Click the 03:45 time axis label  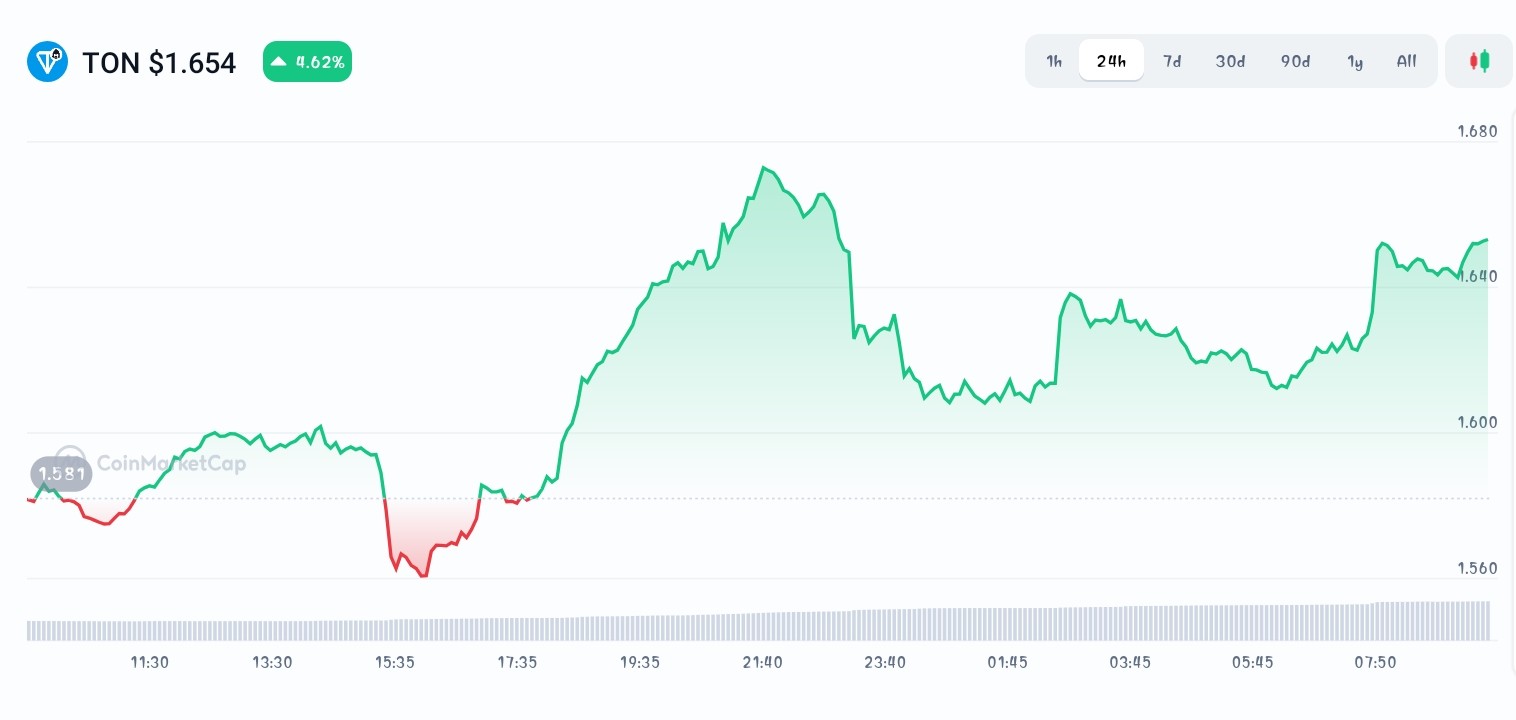point(1130,662)
